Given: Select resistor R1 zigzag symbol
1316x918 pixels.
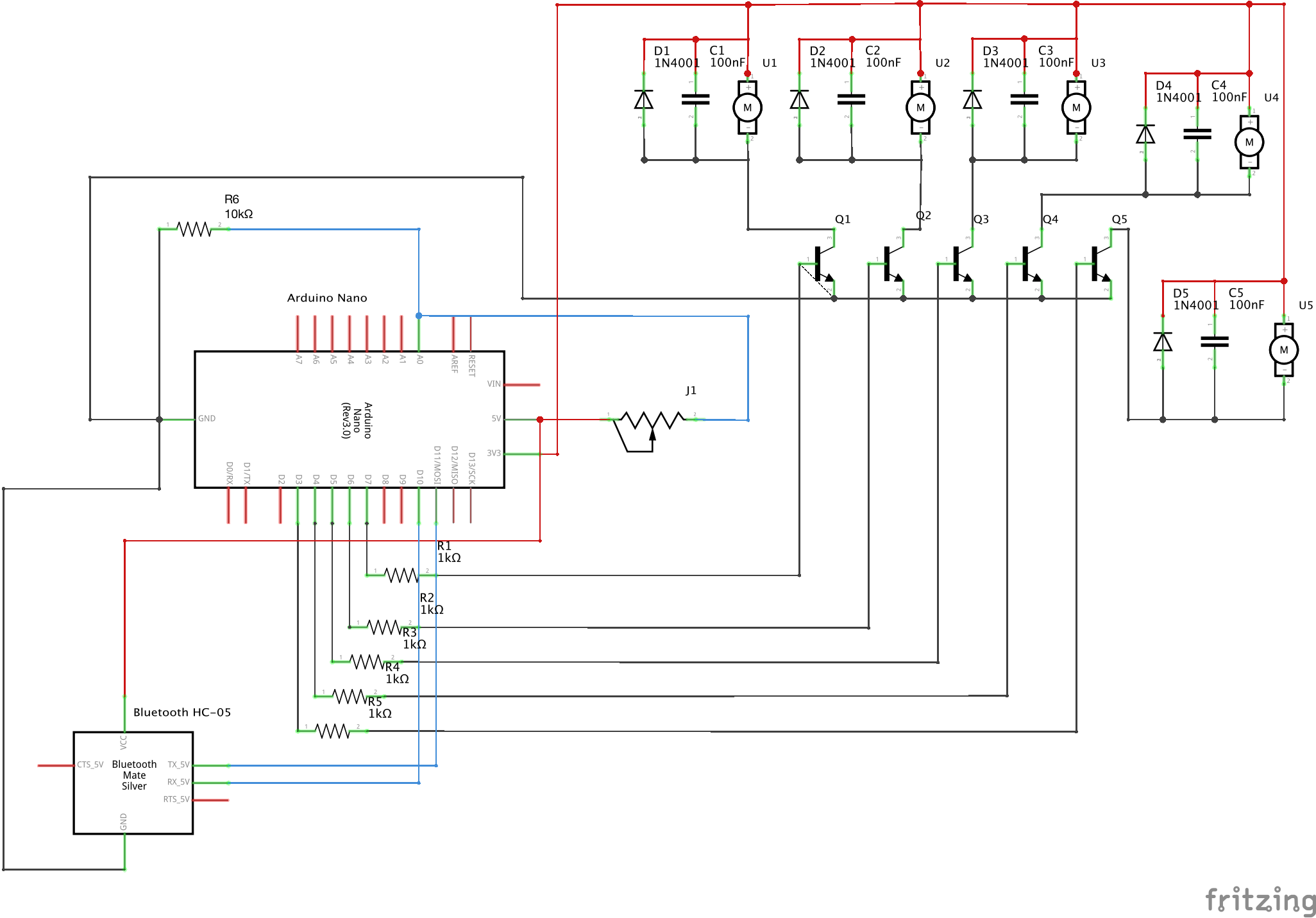Looking at the screenshot, I should point(401,575).
